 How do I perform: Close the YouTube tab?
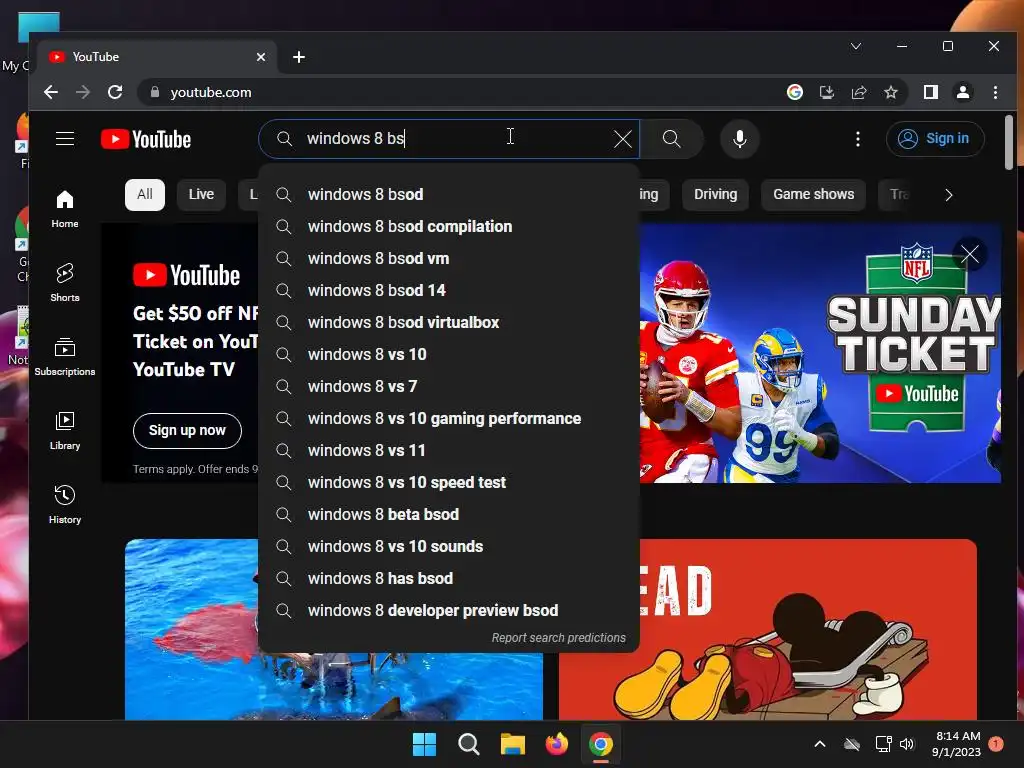261,57
